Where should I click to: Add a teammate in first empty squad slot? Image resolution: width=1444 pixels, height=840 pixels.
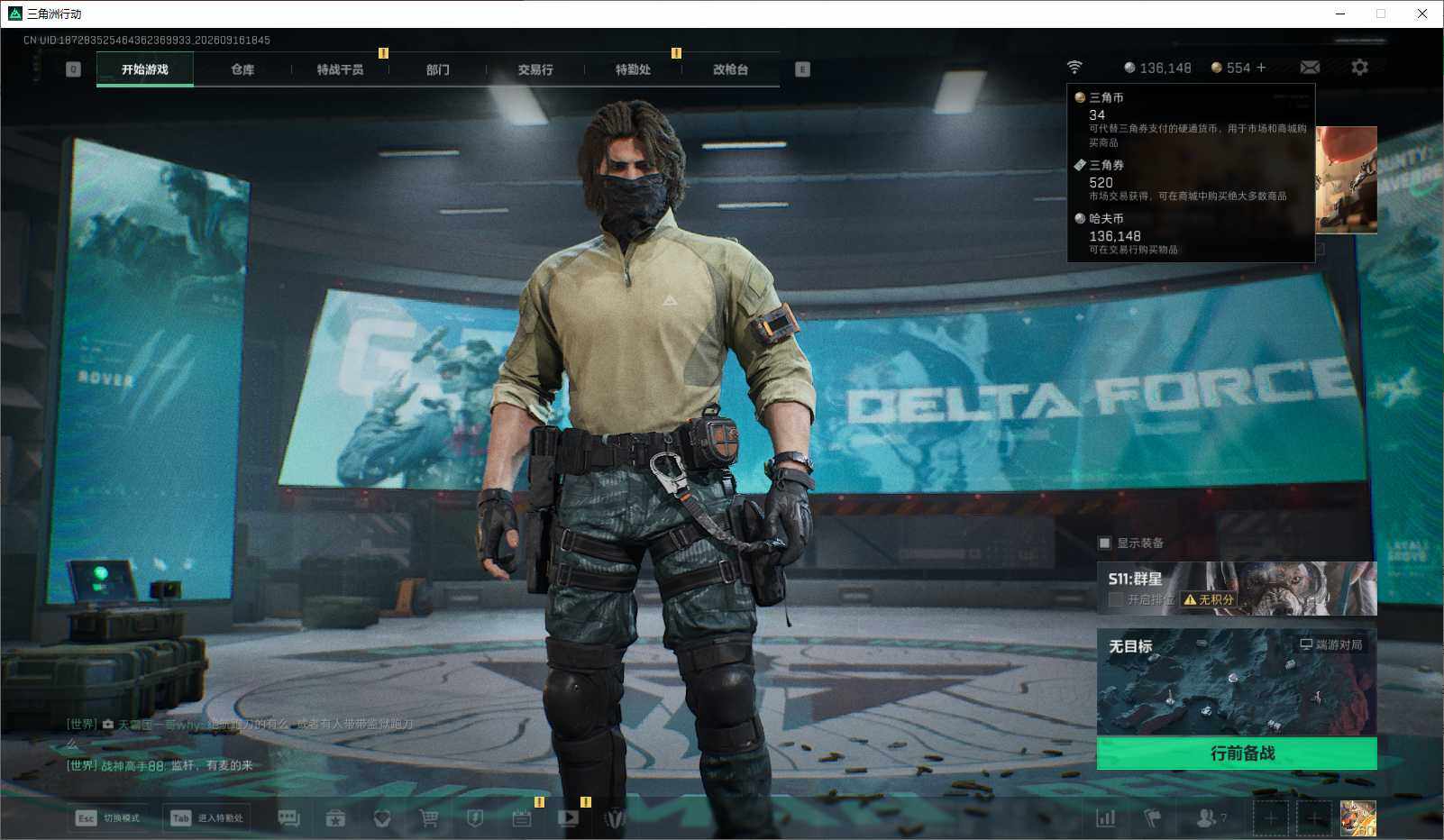point(1270,818)
